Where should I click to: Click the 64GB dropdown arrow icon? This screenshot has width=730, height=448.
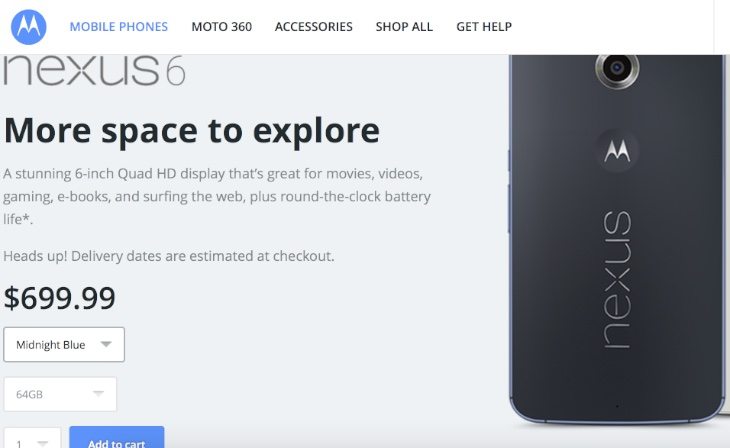[98, 394]
